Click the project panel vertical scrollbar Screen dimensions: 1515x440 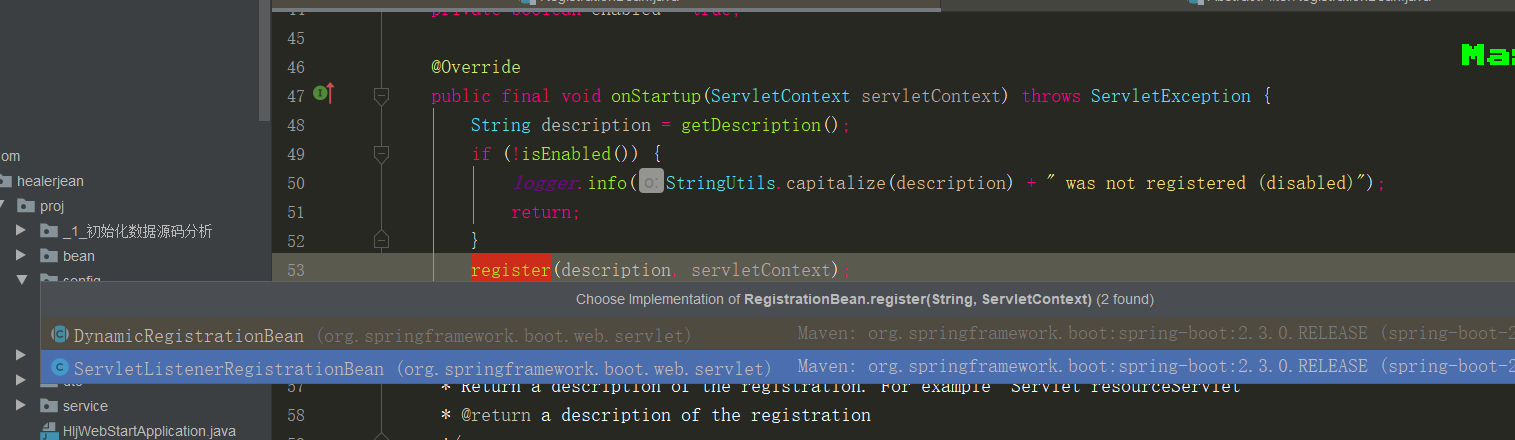pyautogui.click(x=265, y=60)
